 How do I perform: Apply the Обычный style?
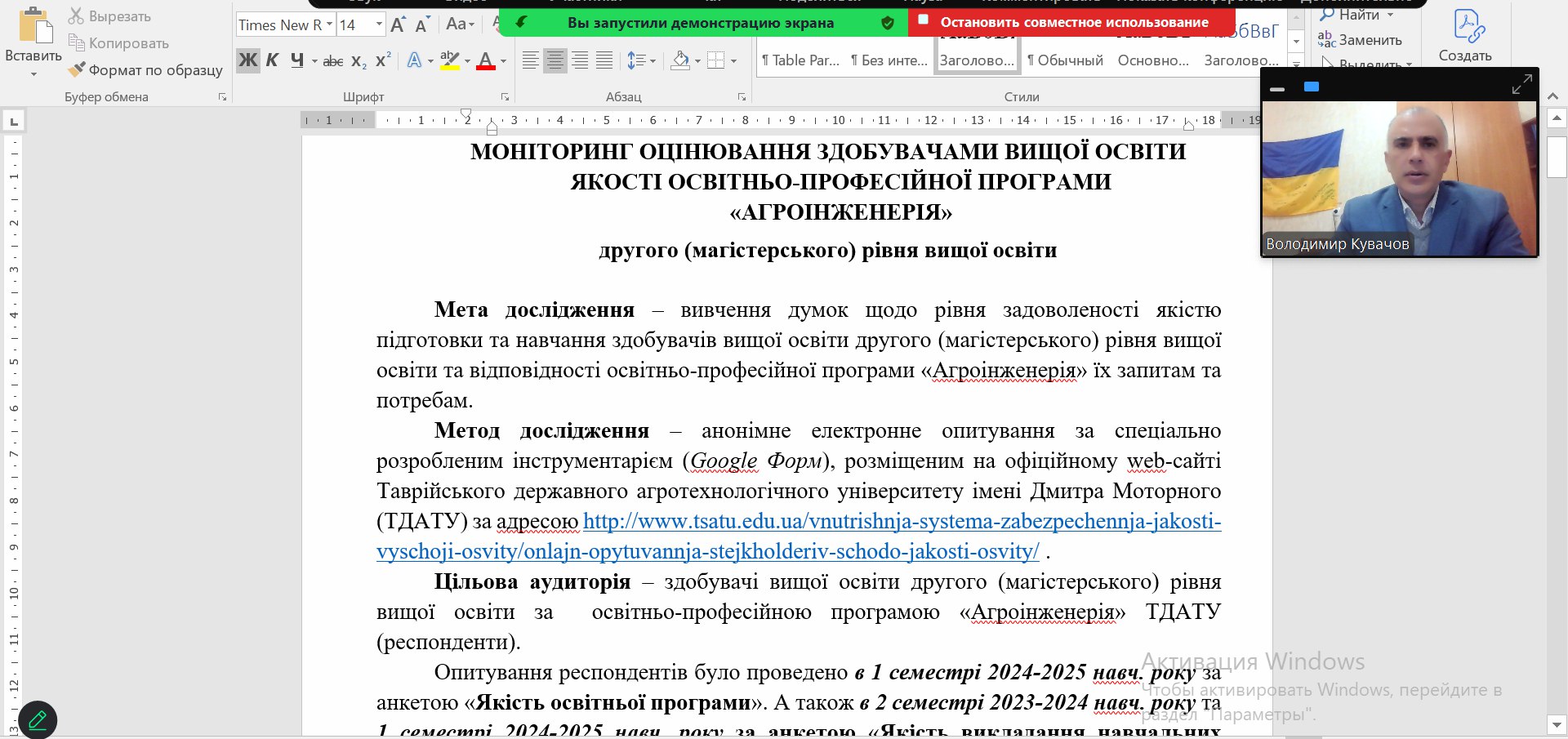click(x=1066, y=60)
